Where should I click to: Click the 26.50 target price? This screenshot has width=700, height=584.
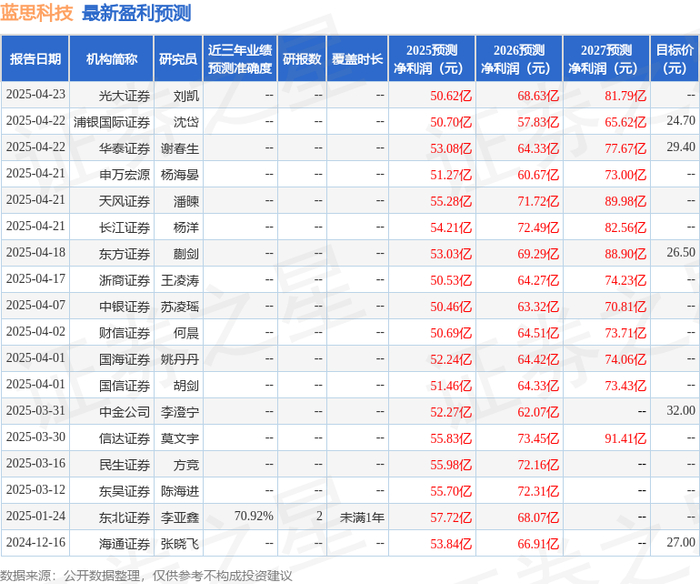(681, 252)
